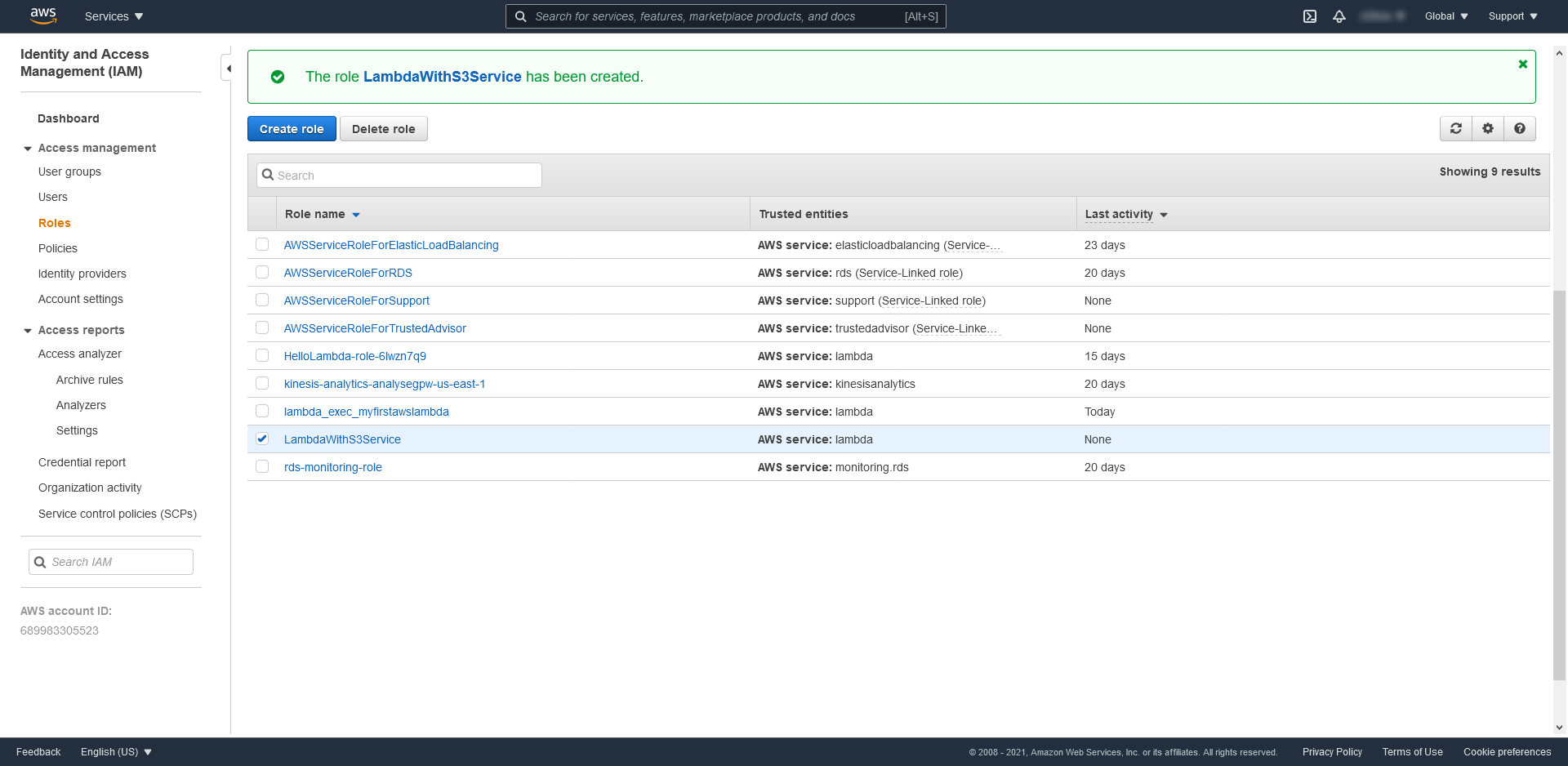Go to IAM Dashboard

69,118
